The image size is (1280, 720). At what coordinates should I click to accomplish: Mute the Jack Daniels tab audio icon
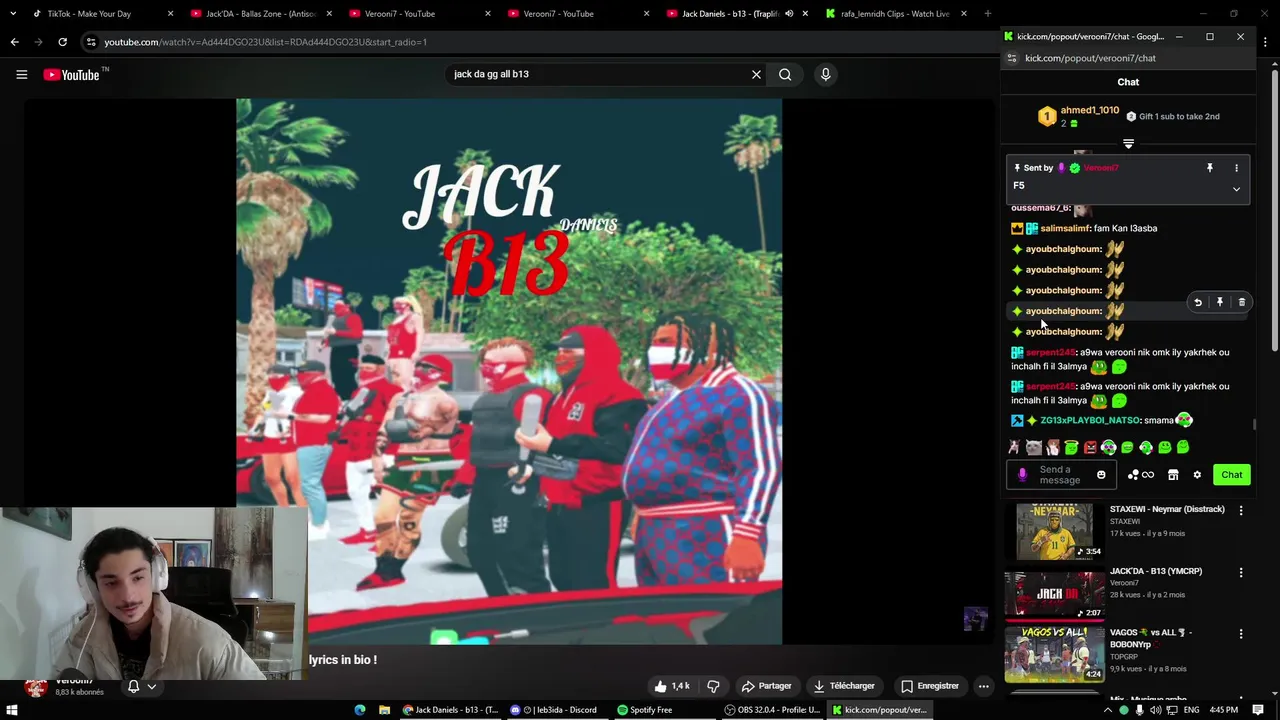pyautogui.click(x=788, y=14)
